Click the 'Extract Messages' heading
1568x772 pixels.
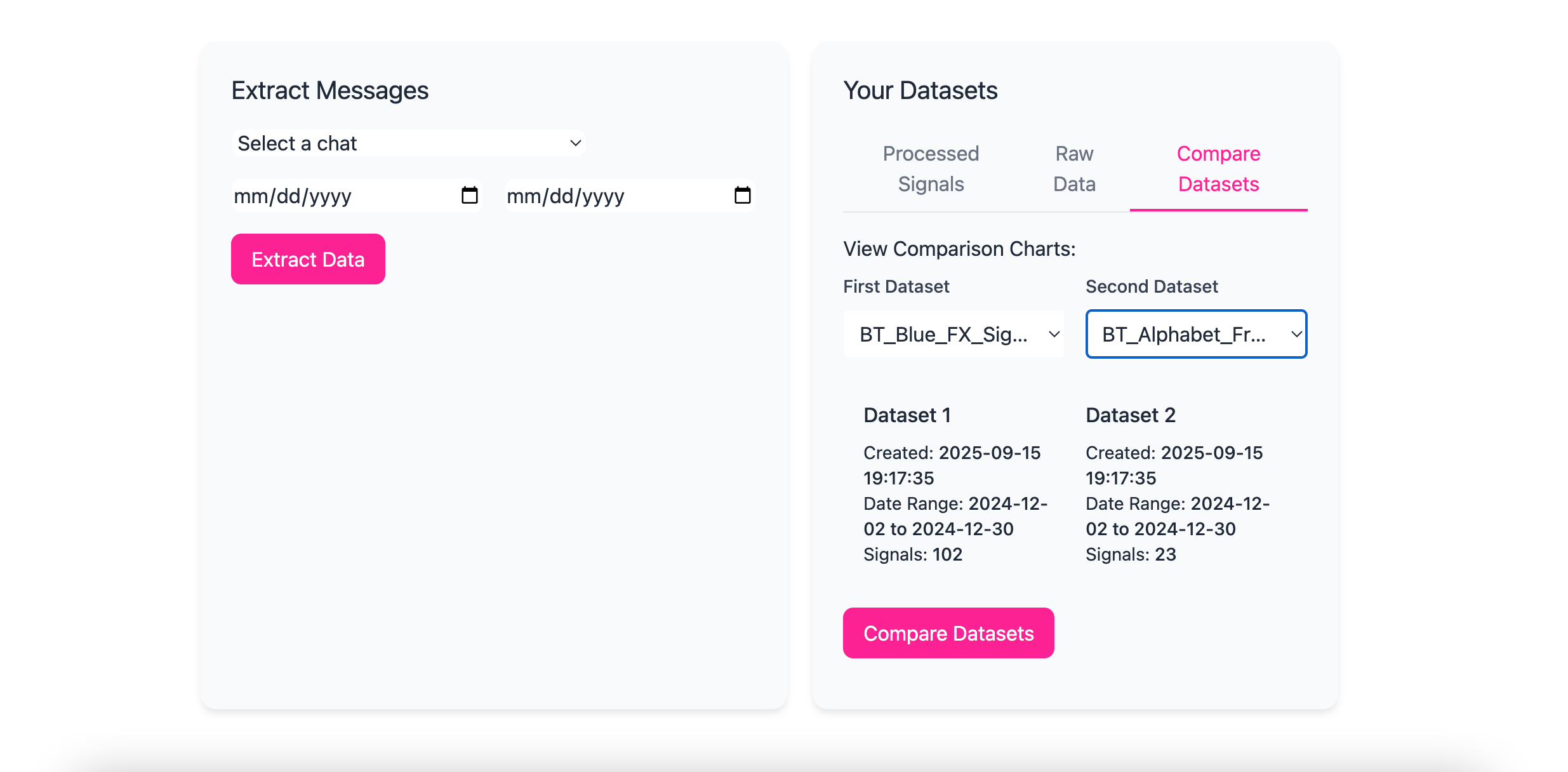pyautogui.click(x=330, y=91)
